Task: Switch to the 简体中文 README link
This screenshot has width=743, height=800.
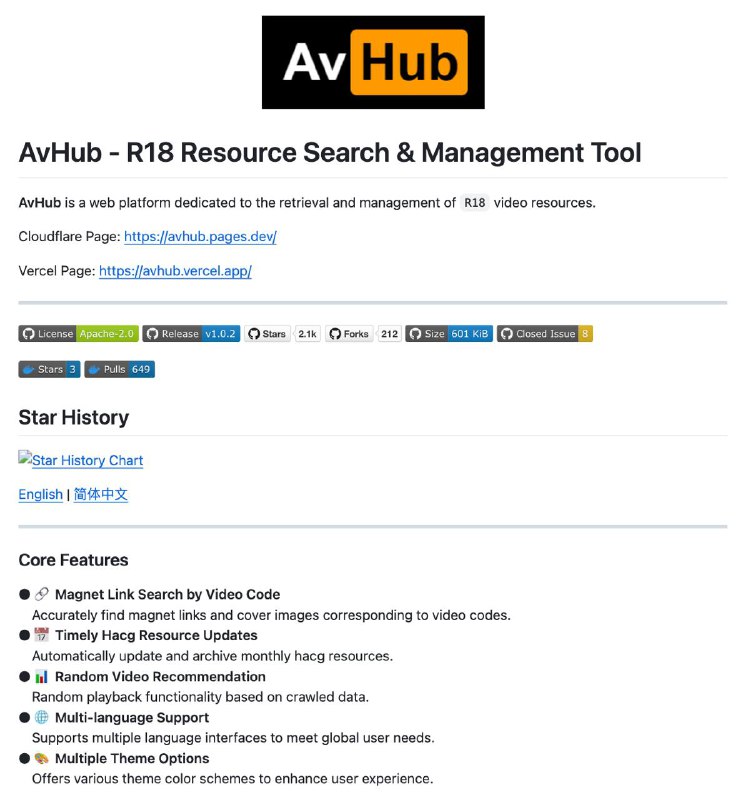Action: (x=101, y=494)
